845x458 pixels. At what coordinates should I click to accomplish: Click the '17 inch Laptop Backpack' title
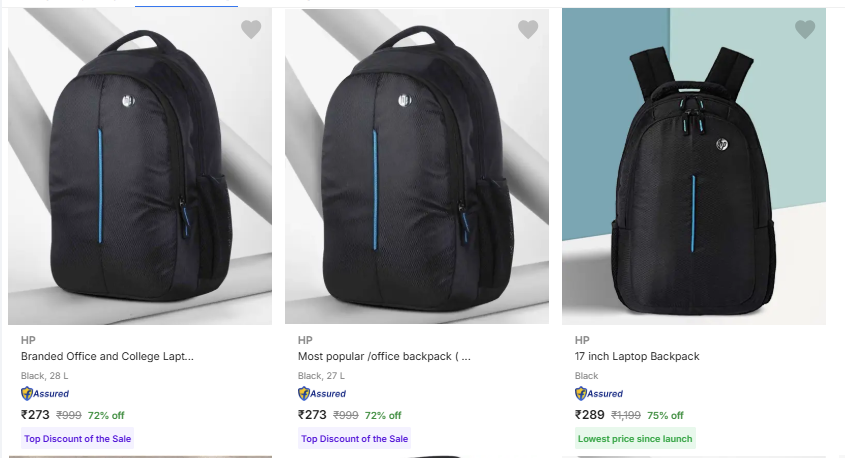point(637,356)
